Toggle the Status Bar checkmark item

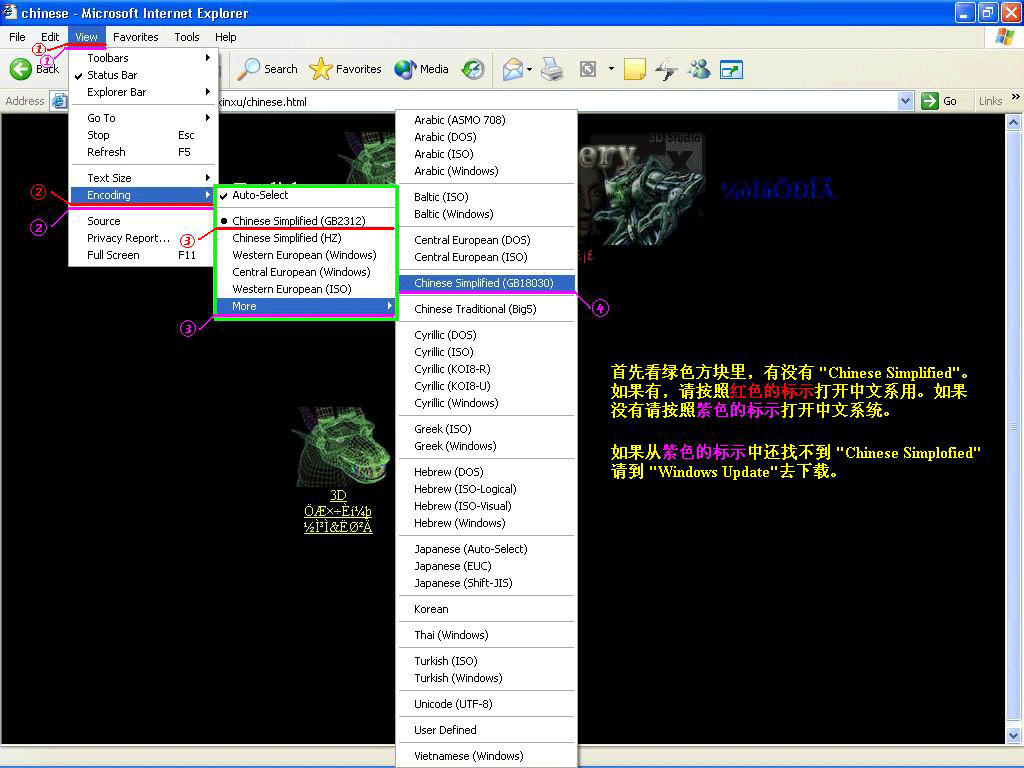tap(143, 75)
